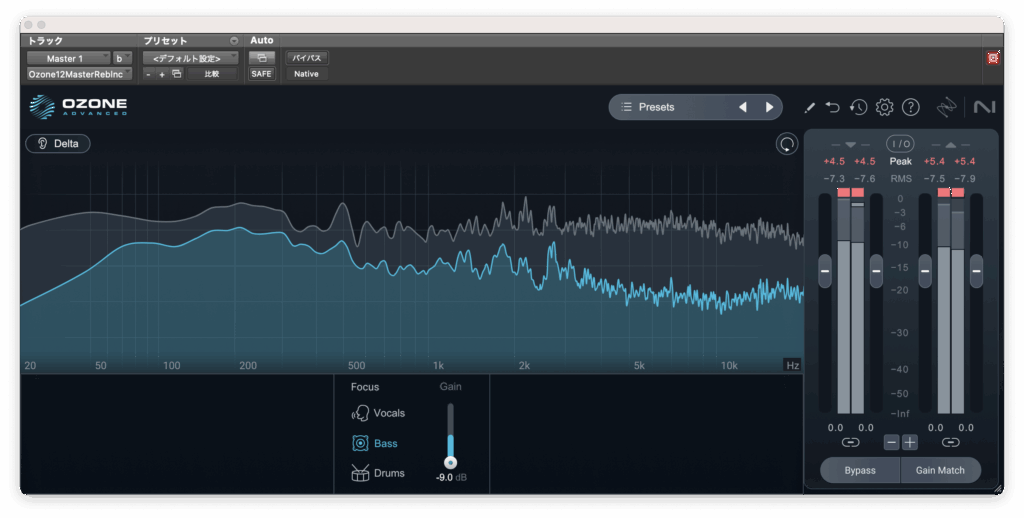Click the undo arrow icon
Viewport: 1024px width, 518px height.
(833, 107)
